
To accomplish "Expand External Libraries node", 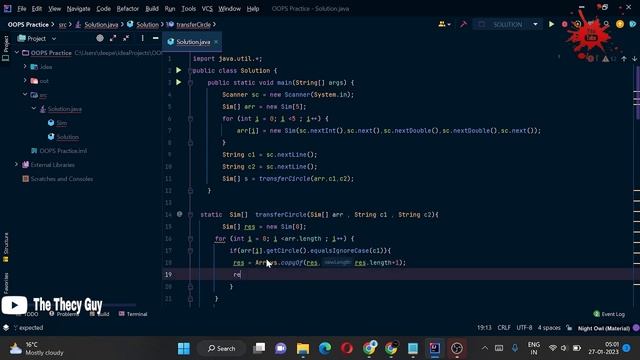I will tap(16, 164).
